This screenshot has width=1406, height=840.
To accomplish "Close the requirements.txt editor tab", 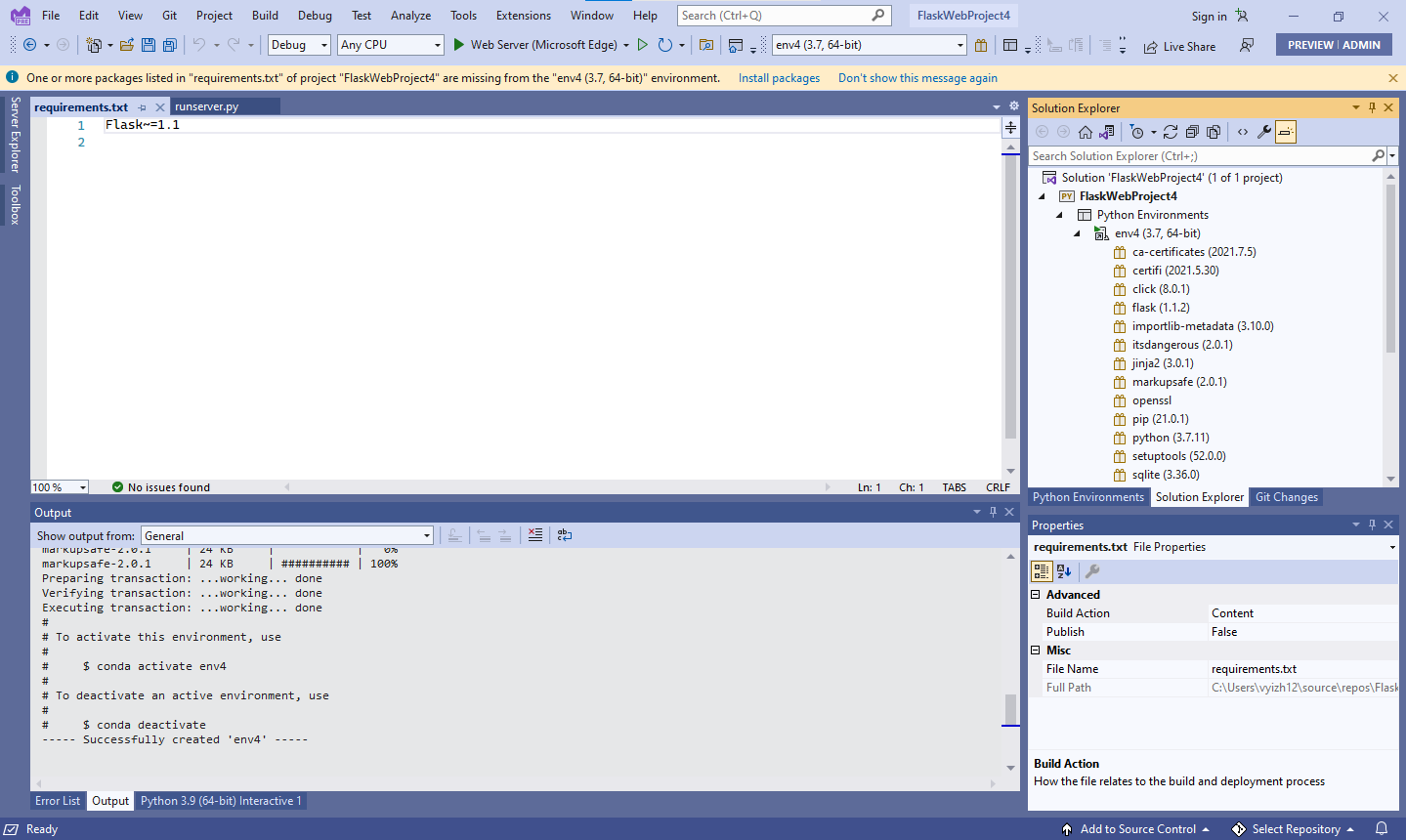I will (x=160, y=107).
